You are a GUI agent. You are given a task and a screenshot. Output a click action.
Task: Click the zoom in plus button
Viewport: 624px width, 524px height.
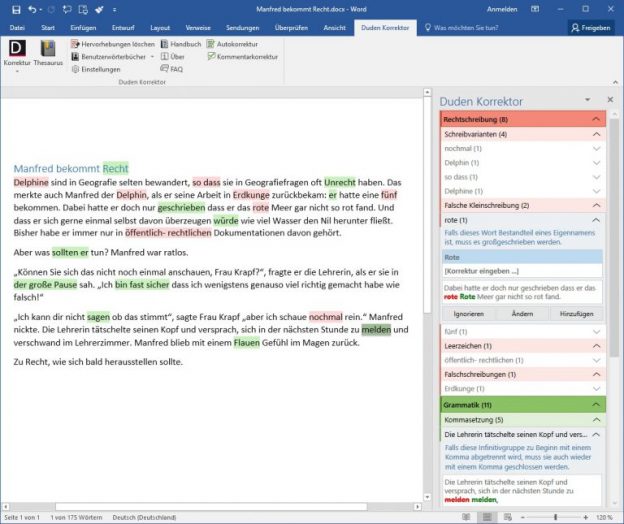coord(585,517)
